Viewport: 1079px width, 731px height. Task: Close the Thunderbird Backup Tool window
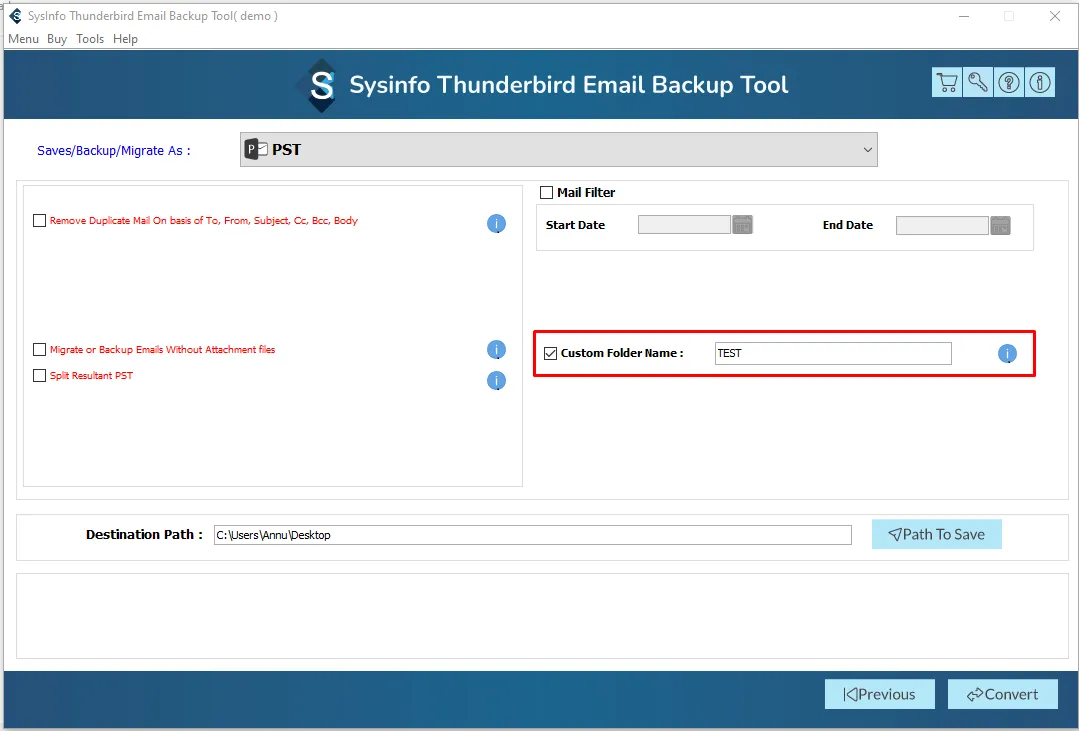coord(1055,16)
